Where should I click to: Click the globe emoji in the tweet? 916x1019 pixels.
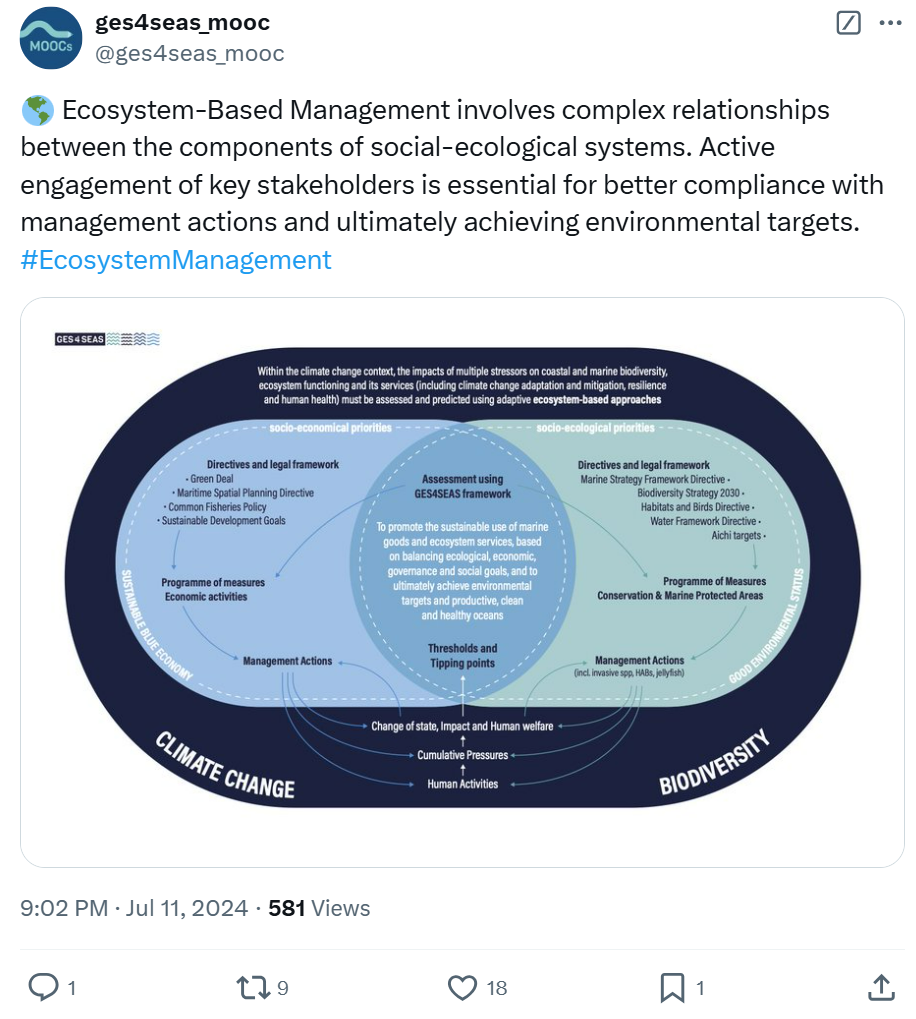coord(32,110)
